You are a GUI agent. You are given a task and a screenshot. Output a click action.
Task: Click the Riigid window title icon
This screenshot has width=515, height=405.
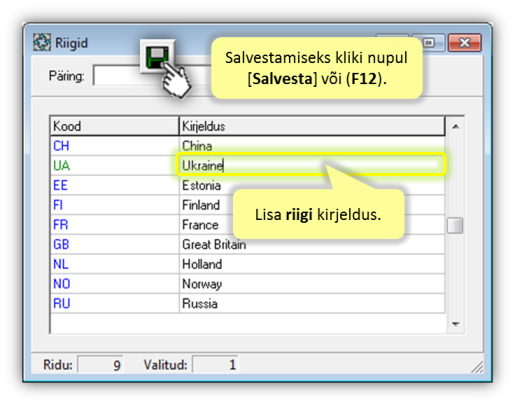click(x=42, y=42)
